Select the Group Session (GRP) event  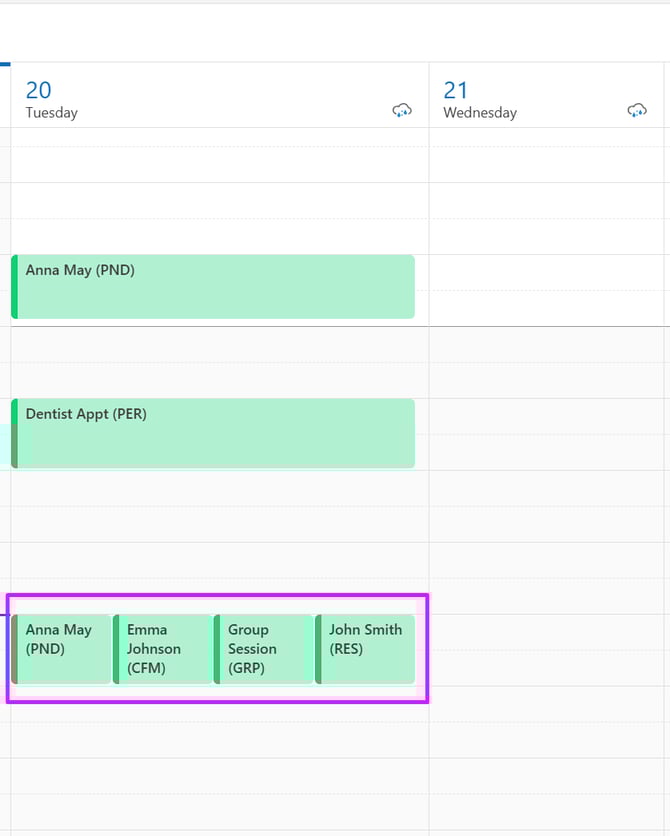(x=264, y=648)
